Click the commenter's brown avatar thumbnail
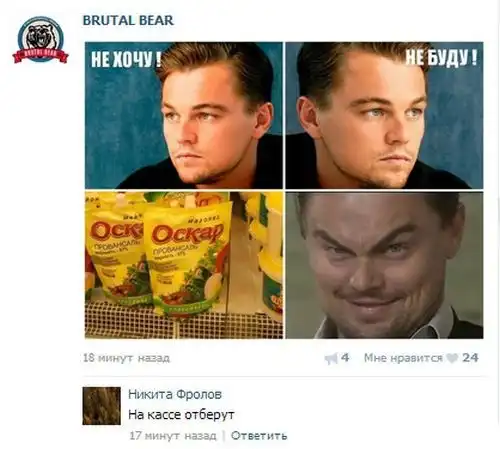Image resolution: width=500 pixels, height=449 pixels. 102,406
